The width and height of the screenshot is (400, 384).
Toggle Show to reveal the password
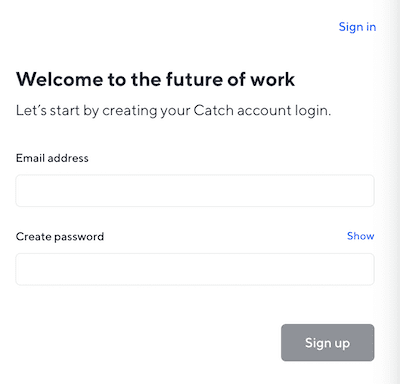[360, 236]
